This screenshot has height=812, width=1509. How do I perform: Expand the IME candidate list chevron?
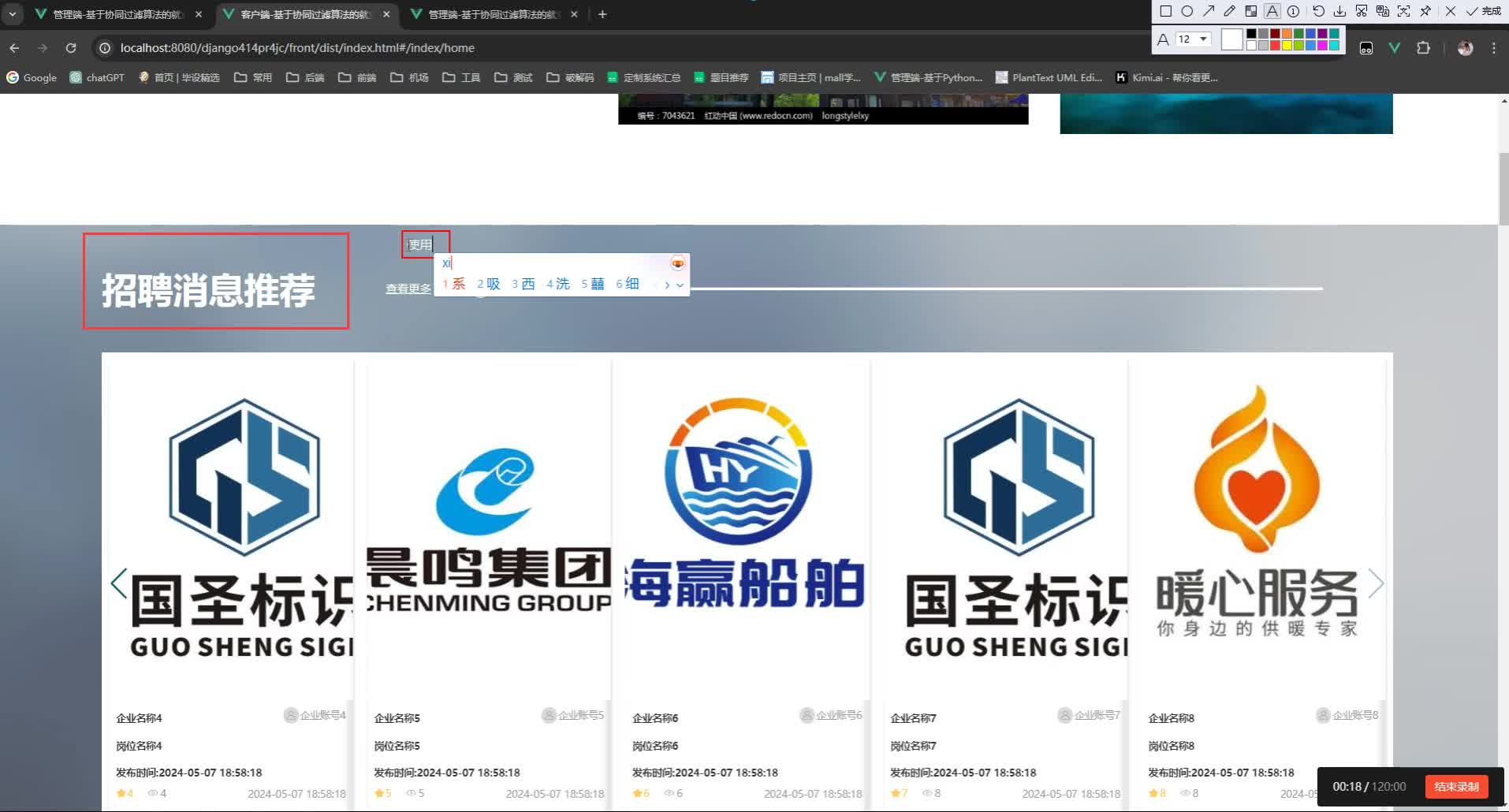[x=680, y=285]
